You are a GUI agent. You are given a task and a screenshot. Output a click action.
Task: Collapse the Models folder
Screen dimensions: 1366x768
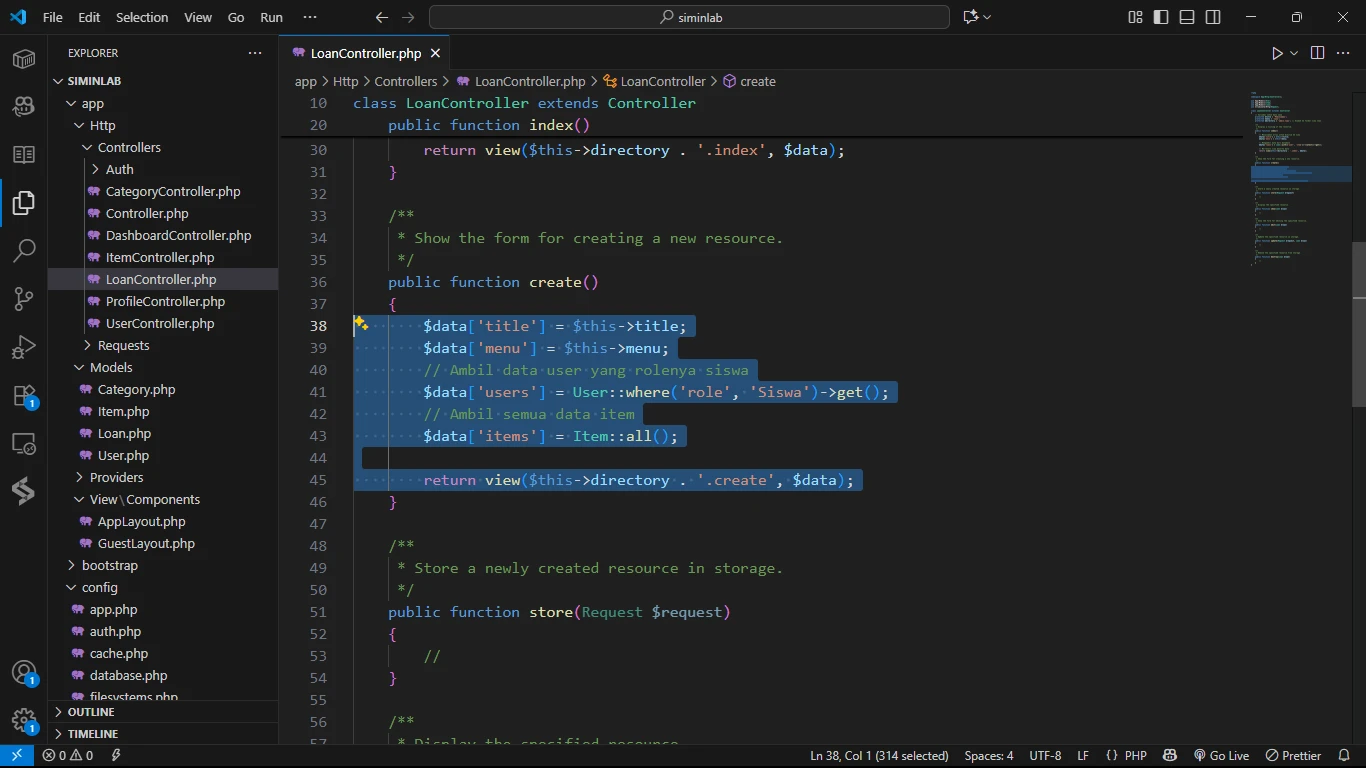click(110, 367)
